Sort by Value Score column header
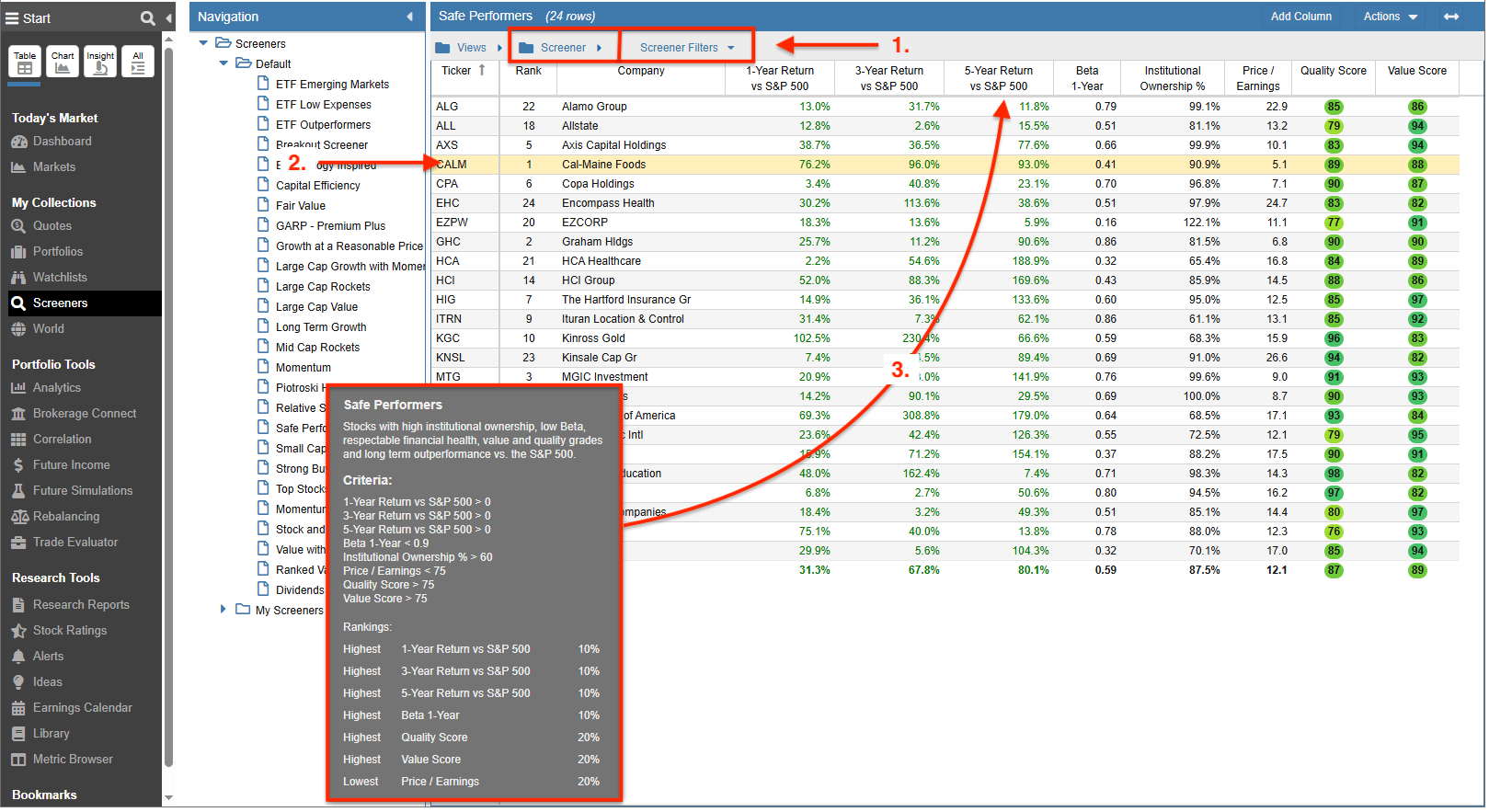 point(1416,78)
